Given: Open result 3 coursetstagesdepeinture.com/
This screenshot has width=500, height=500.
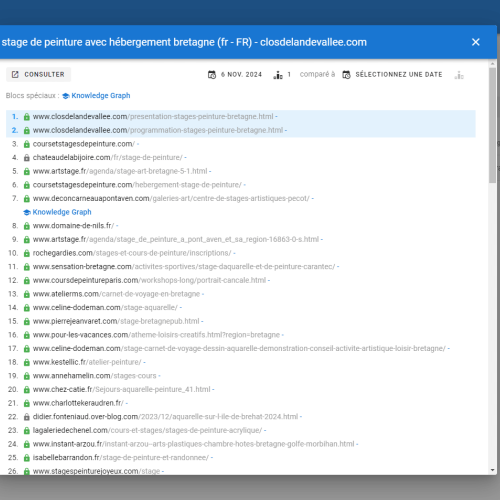Looking at the screenshot, I should [x=84, y=144].
